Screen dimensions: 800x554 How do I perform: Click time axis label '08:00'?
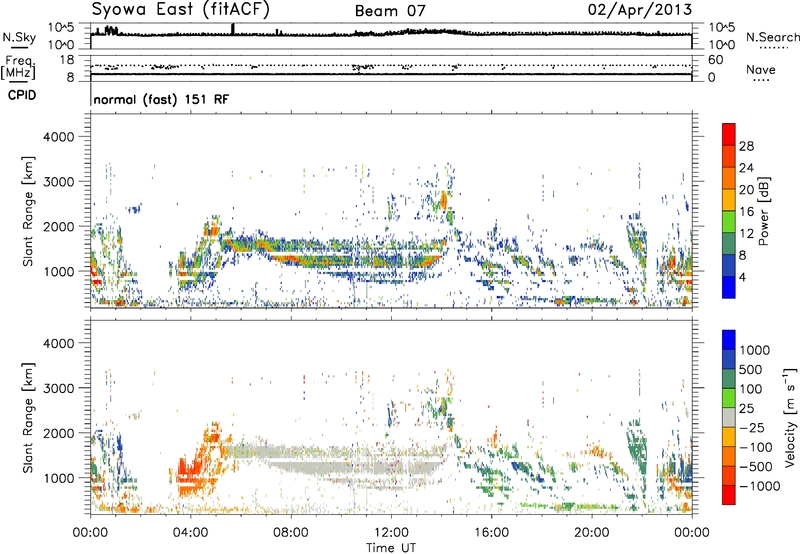click(x=290, y=533)
